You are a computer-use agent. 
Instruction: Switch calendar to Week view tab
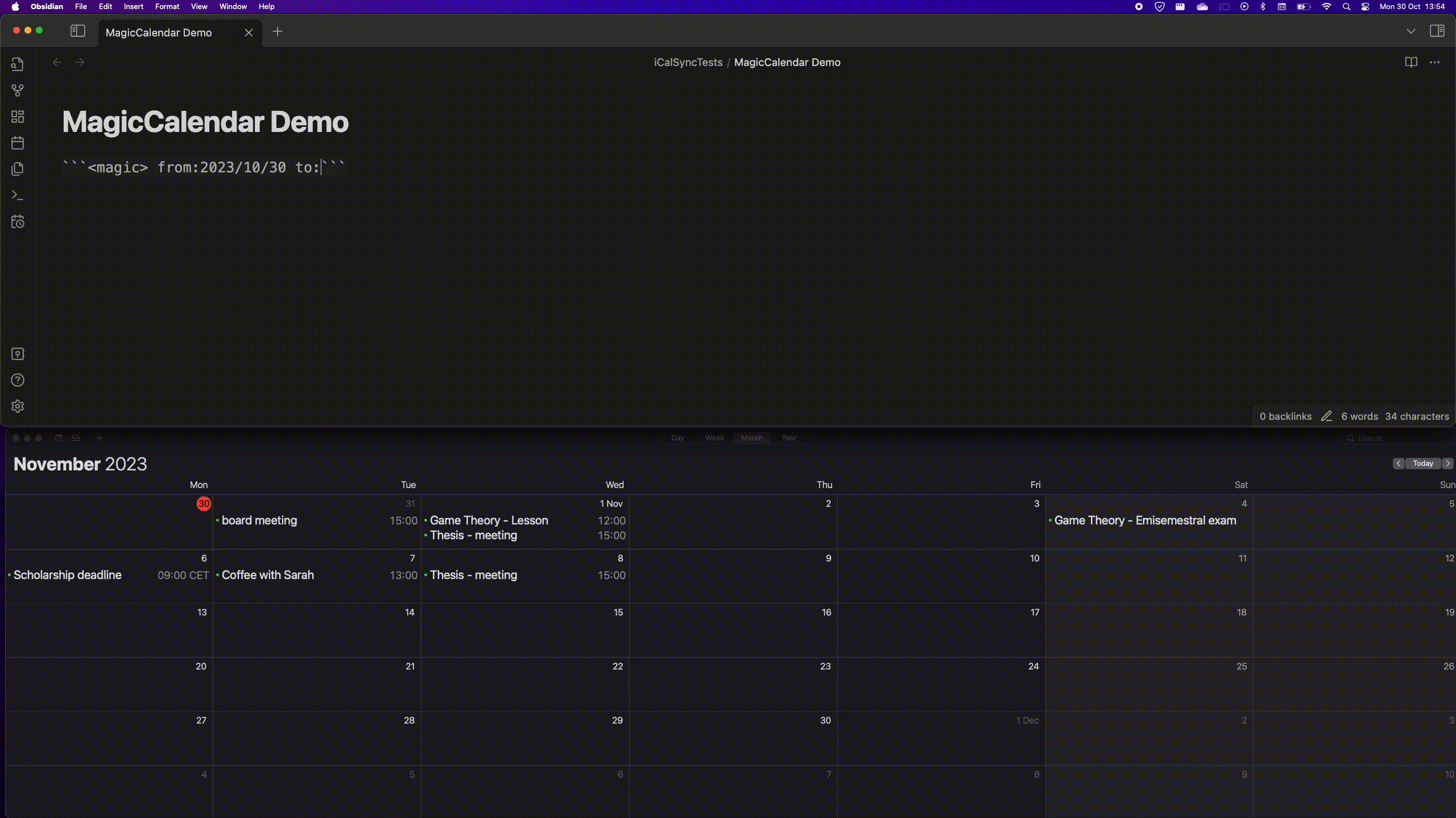click(x=714, y=437)
